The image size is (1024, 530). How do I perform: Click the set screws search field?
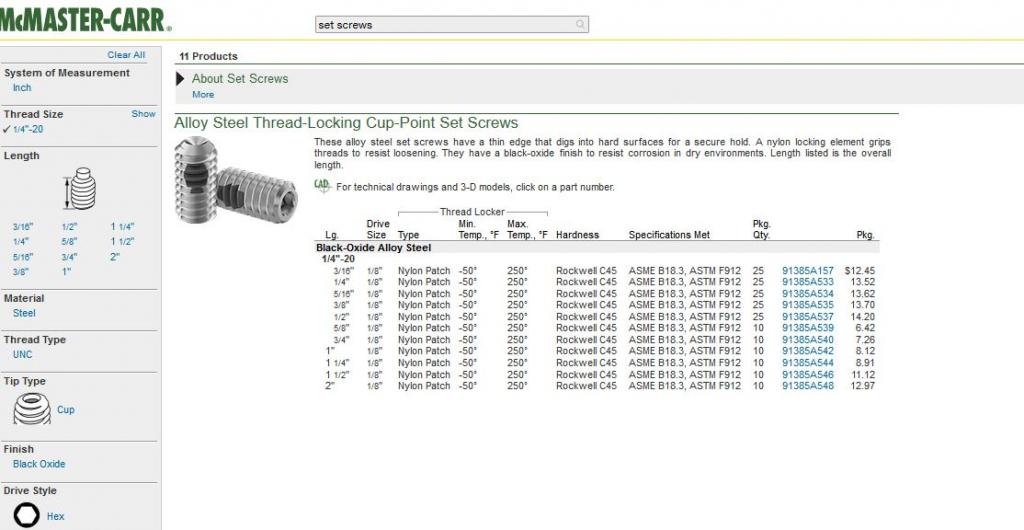(452, 25)
